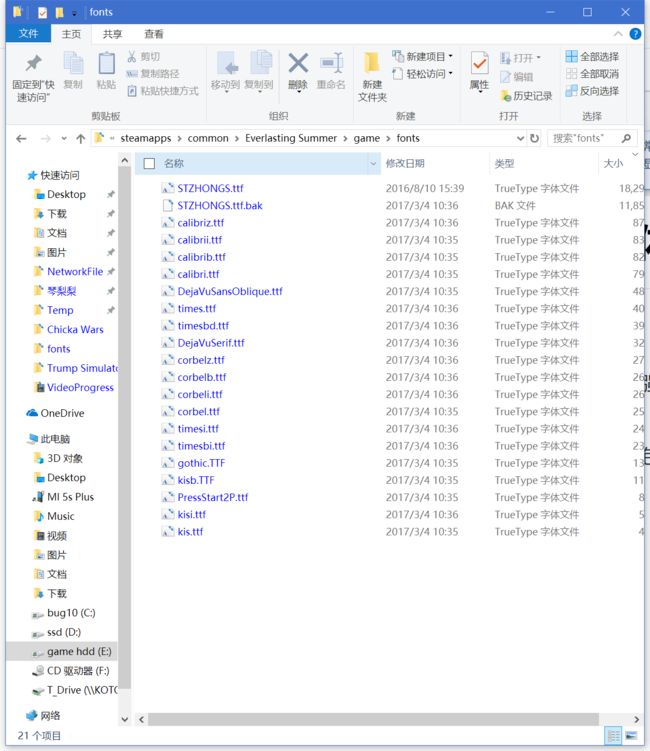The height and width of the screenshot is (751, 650).
Task: Open ssd (D:) drive
Action: pos(64,633)
